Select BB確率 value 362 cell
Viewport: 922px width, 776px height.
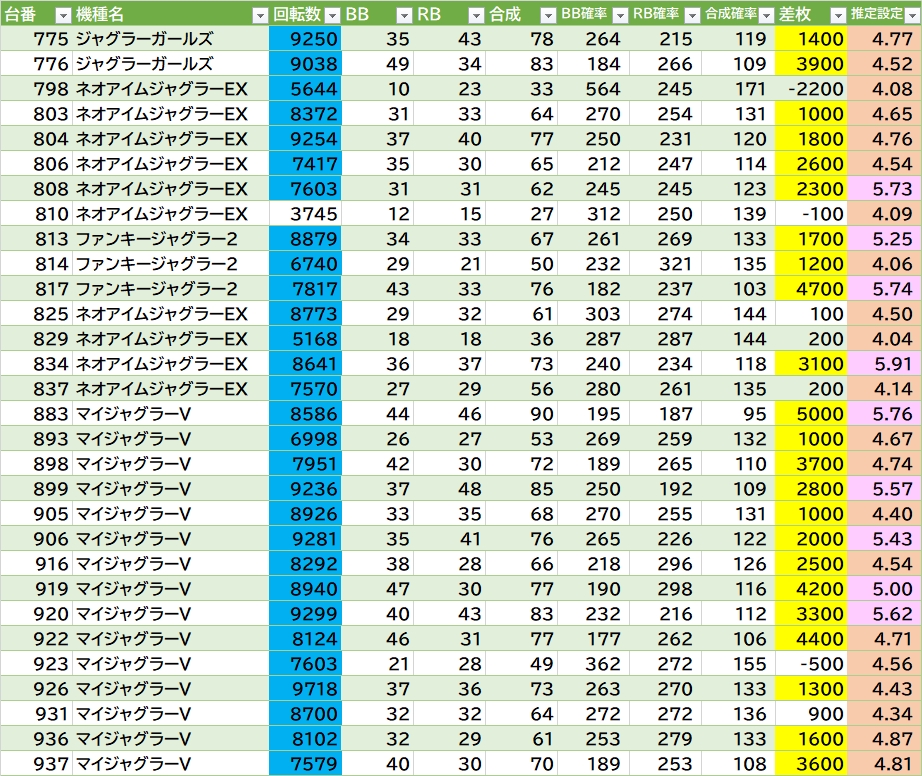pyautogui.click(x=593, y=663)
